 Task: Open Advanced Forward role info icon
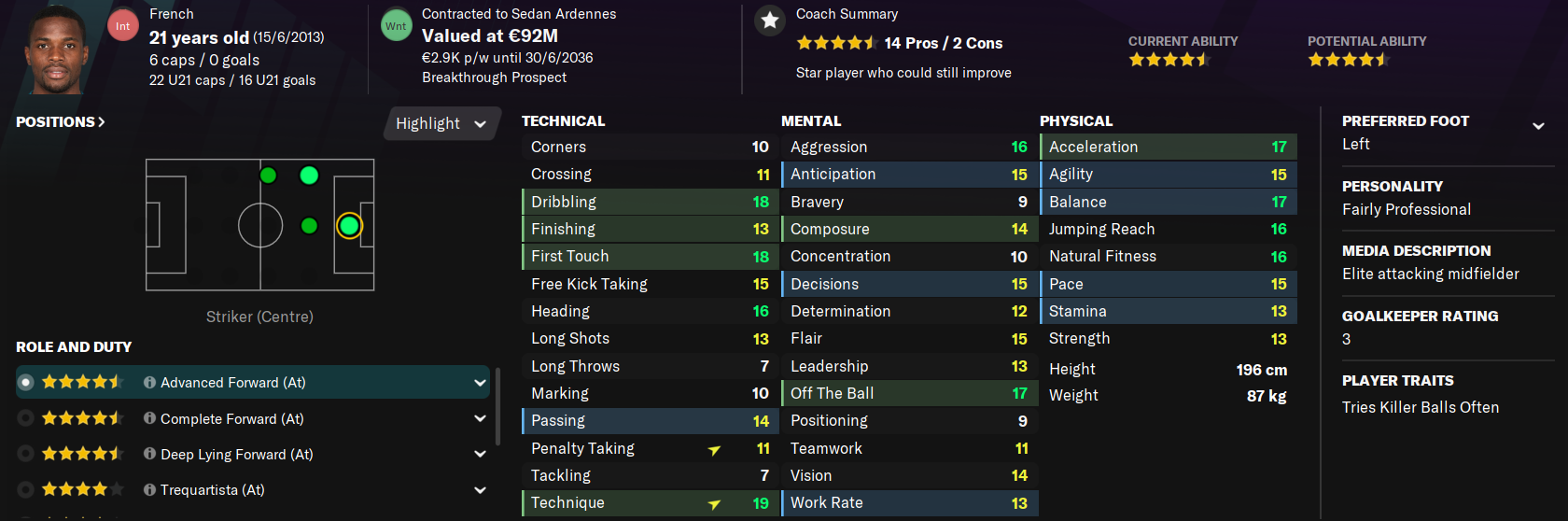coord(149,383)
